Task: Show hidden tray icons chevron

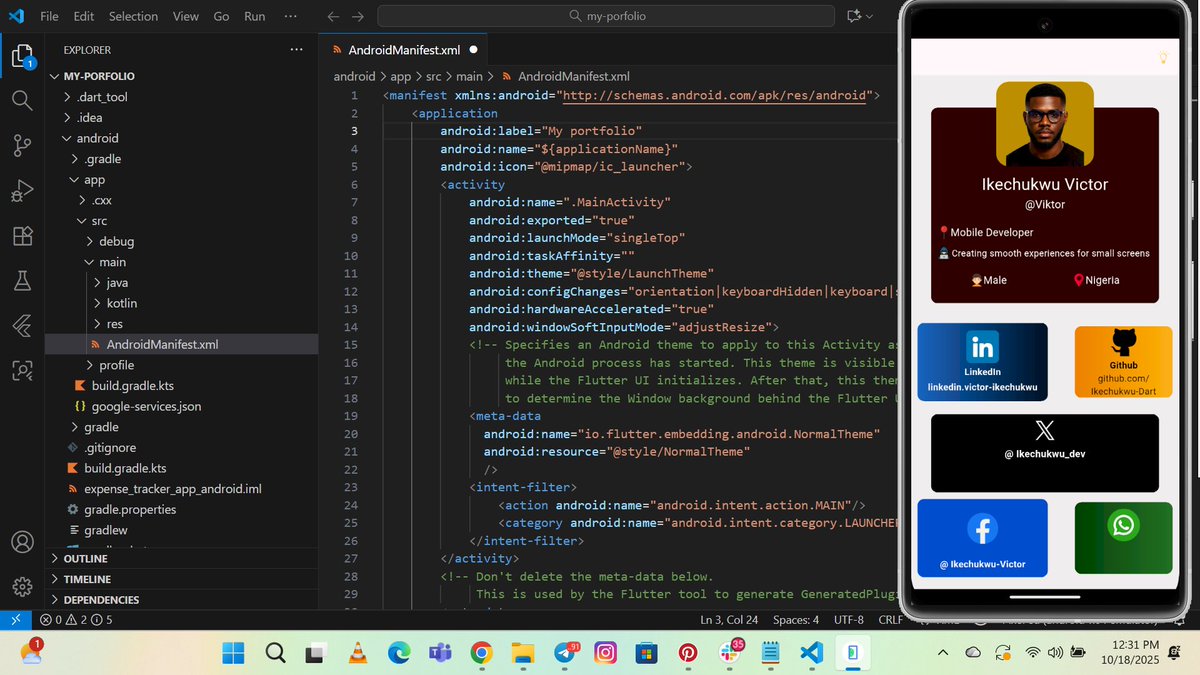Action: coord(943,653)
